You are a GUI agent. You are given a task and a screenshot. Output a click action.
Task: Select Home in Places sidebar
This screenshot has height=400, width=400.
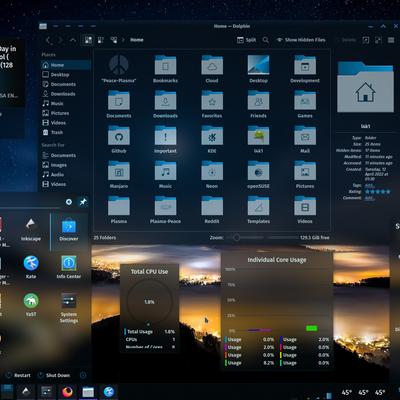66,65
